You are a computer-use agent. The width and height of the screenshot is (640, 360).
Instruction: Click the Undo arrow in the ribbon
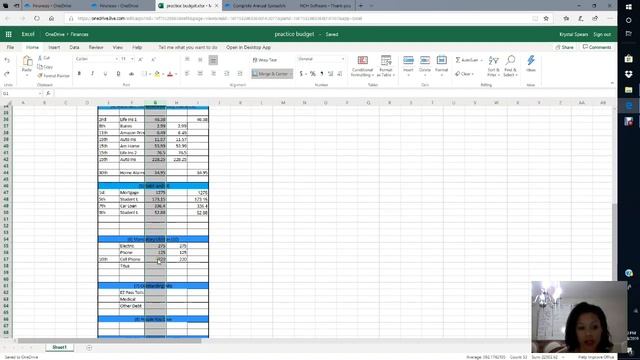click(7, 60)
